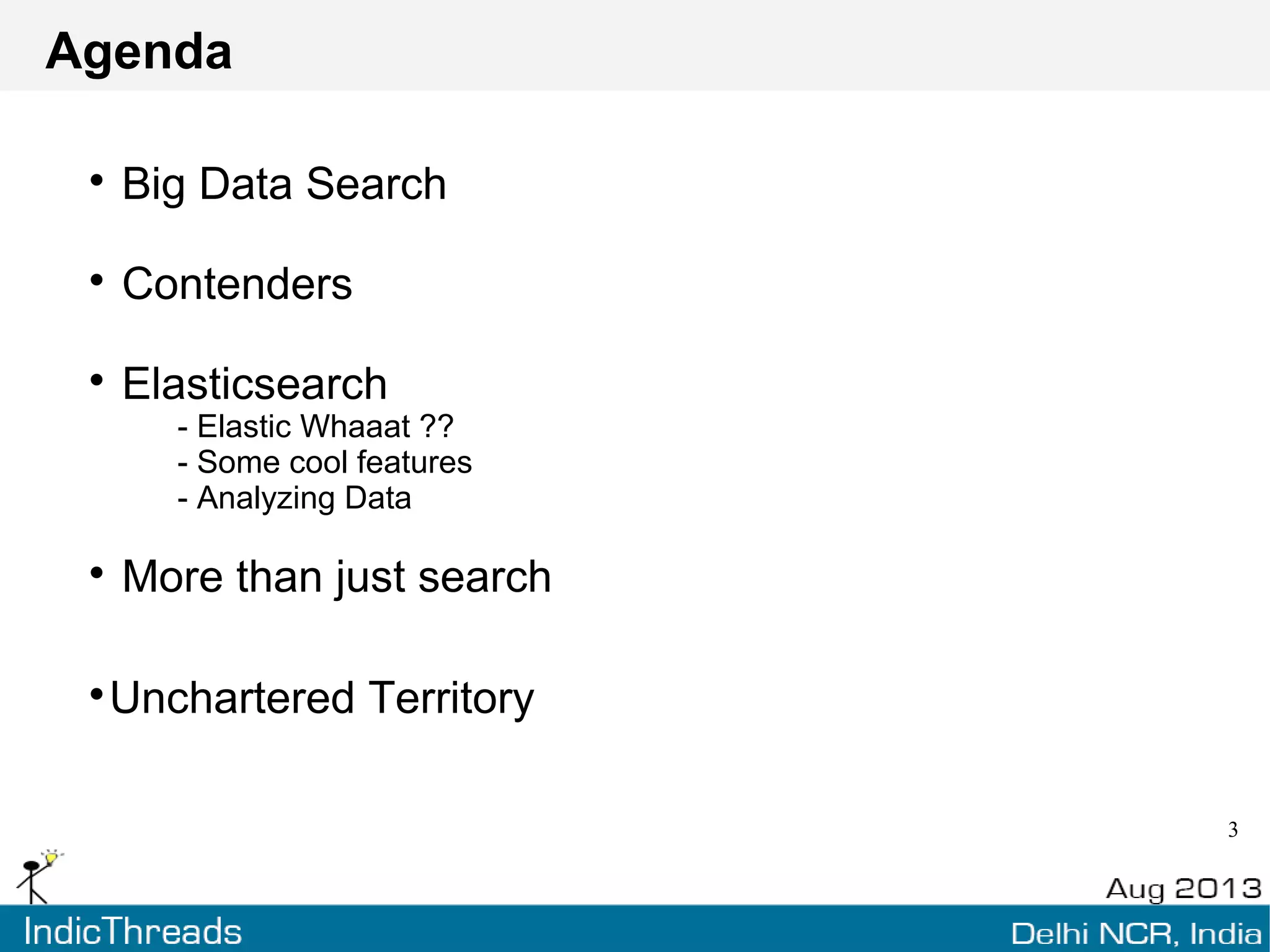This screenshot has width=1270, height=952.
Task: Click the bullet point before Big Data Search
Action: tap(96, 181)
